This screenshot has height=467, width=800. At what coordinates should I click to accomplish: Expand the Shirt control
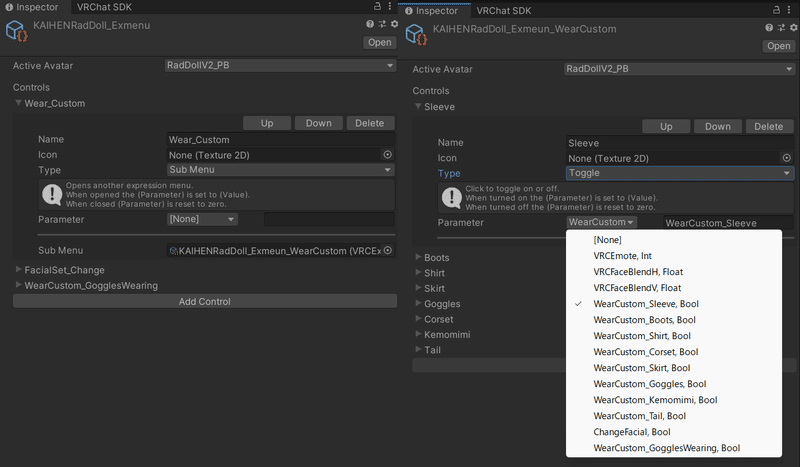tap(418, 273)
